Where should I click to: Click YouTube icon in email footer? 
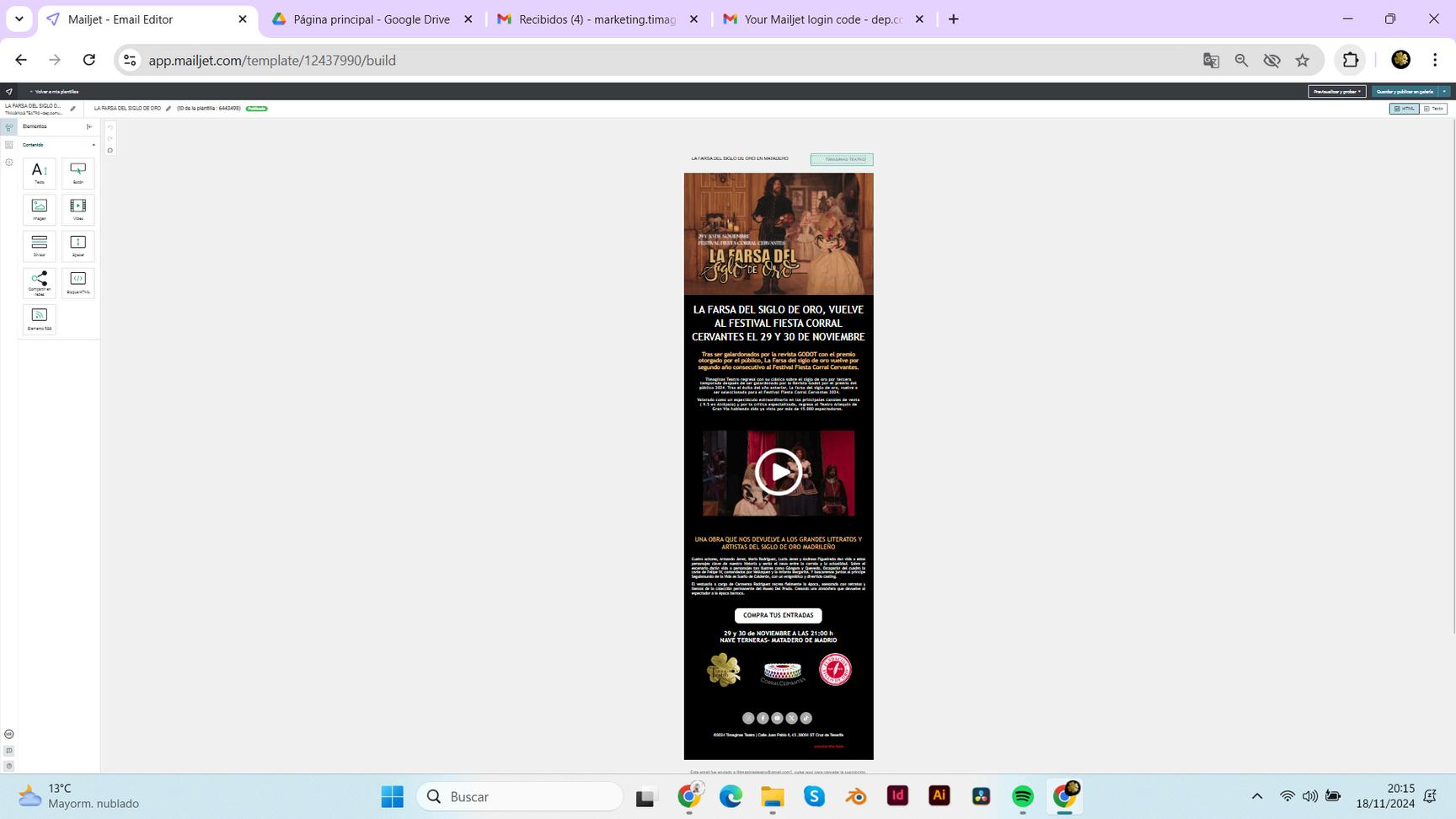click(777, 718)
